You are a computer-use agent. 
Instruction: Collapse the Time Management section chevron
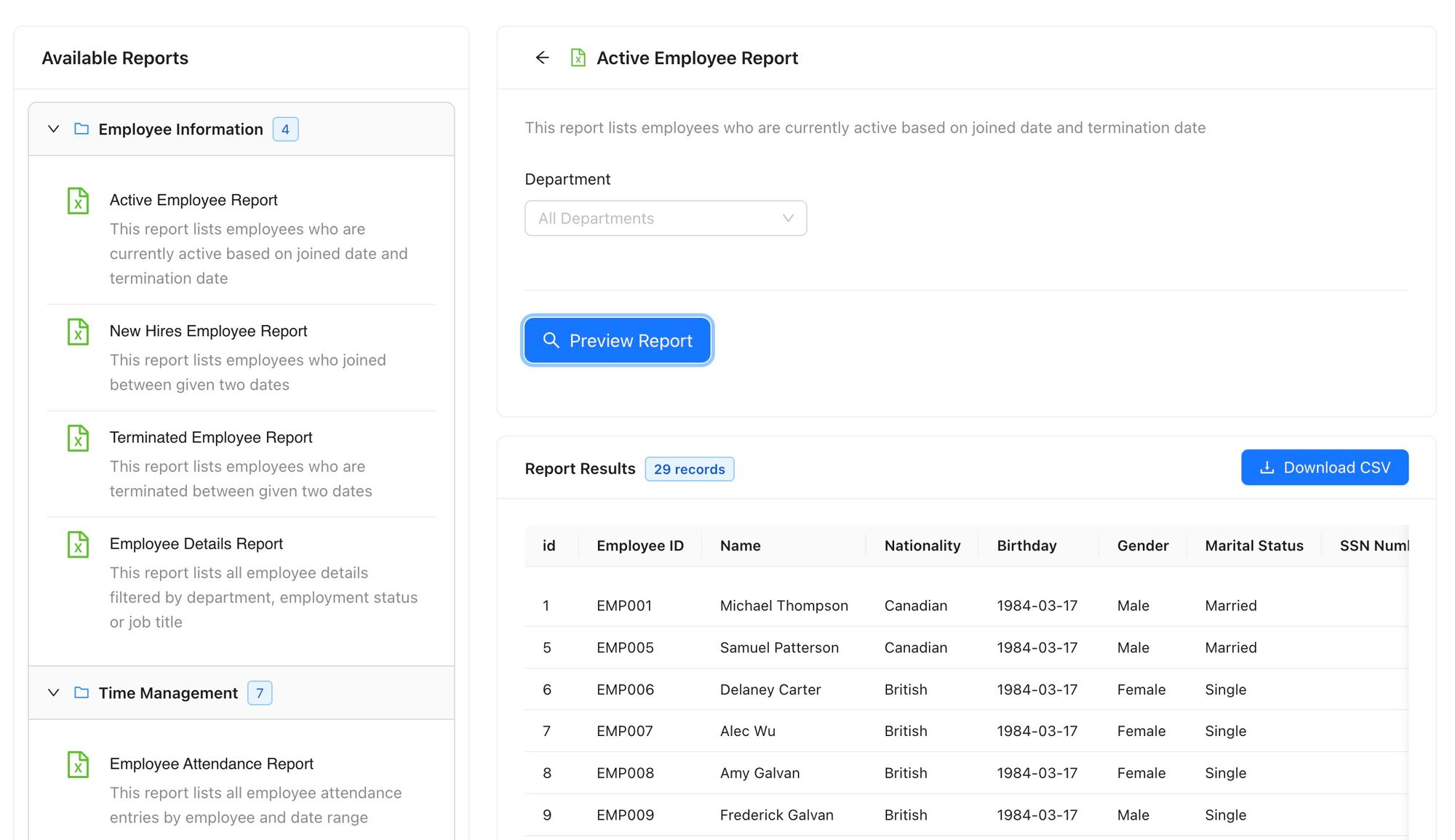[53, 692]
